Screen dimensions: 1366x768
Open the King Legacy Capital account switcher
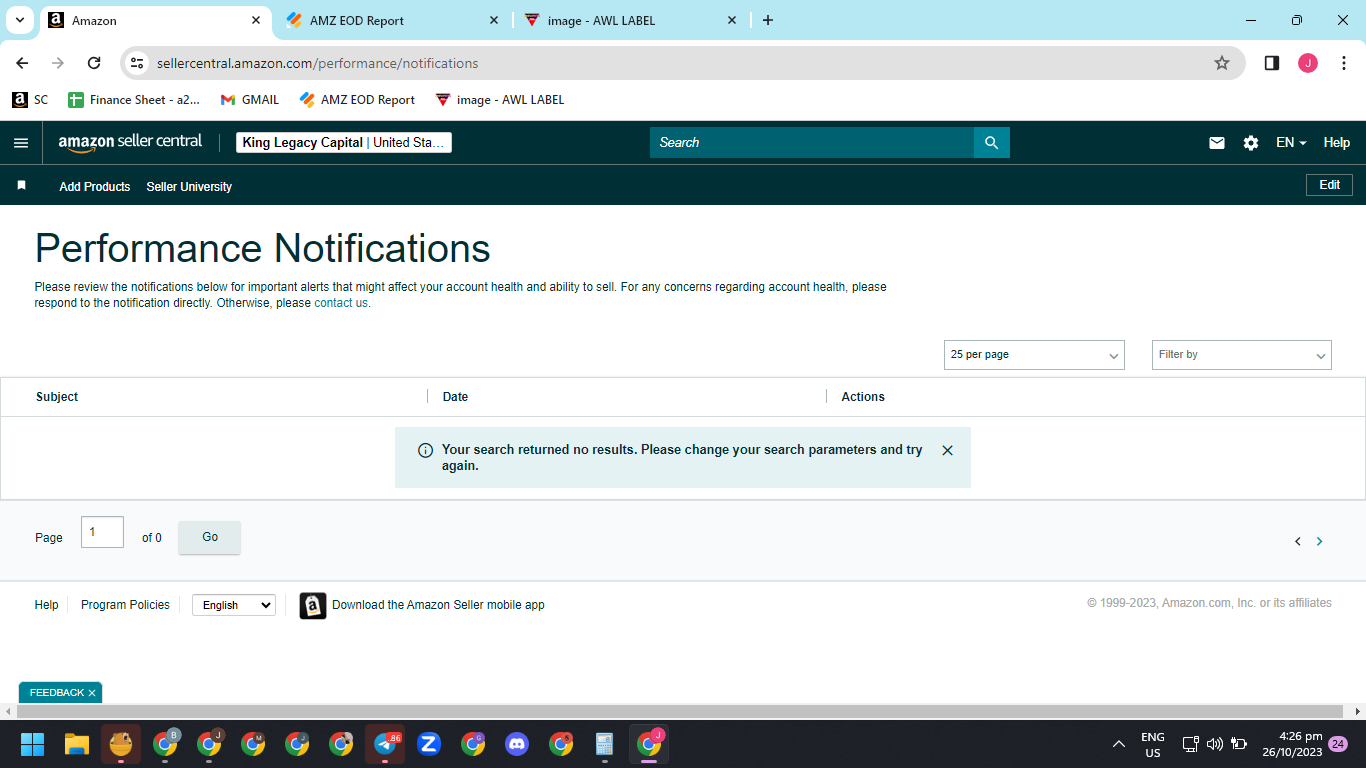coord(344,143)
